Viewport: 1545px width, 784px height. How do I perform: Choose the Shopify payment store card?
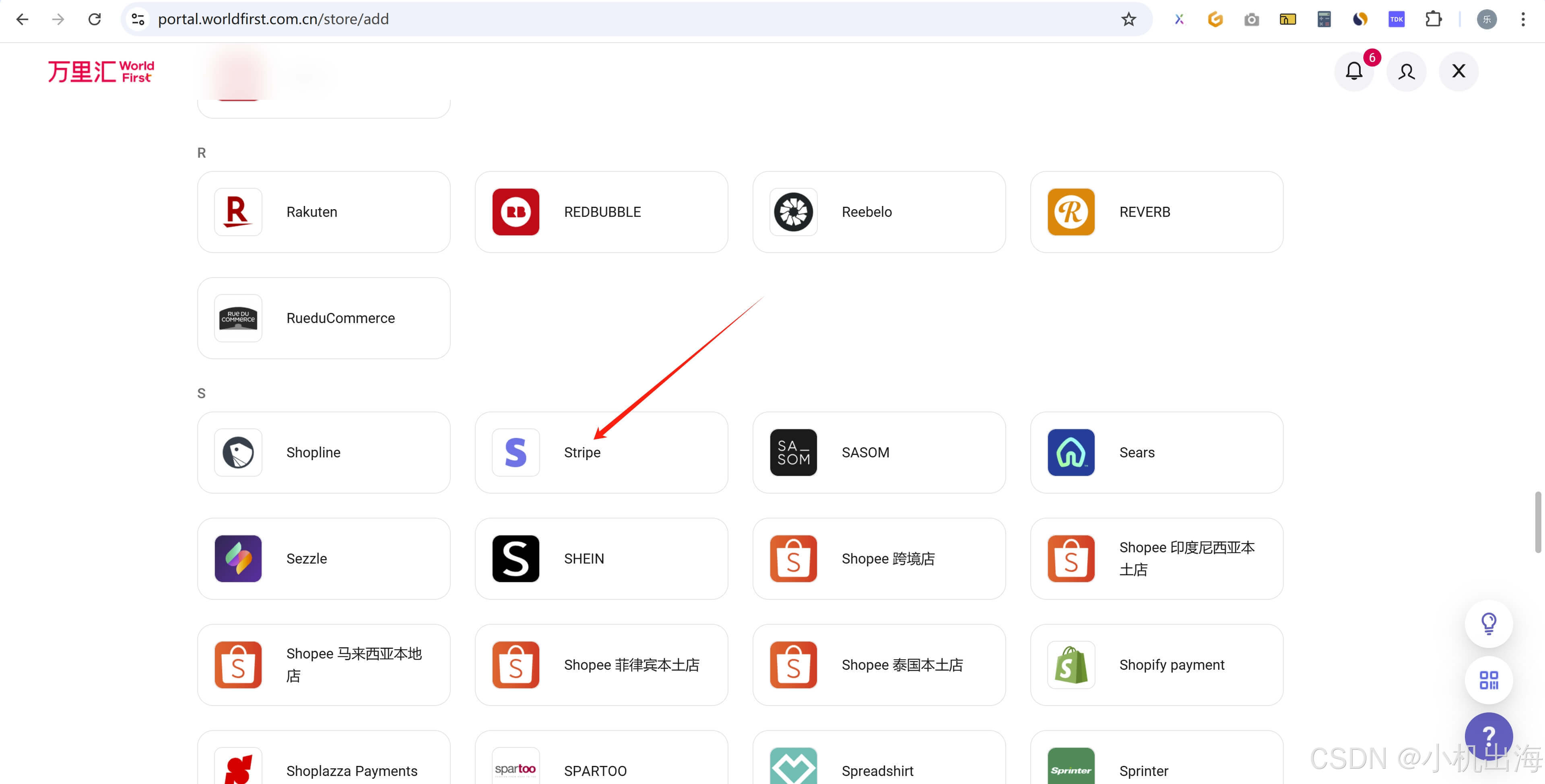coord(1156,665)
